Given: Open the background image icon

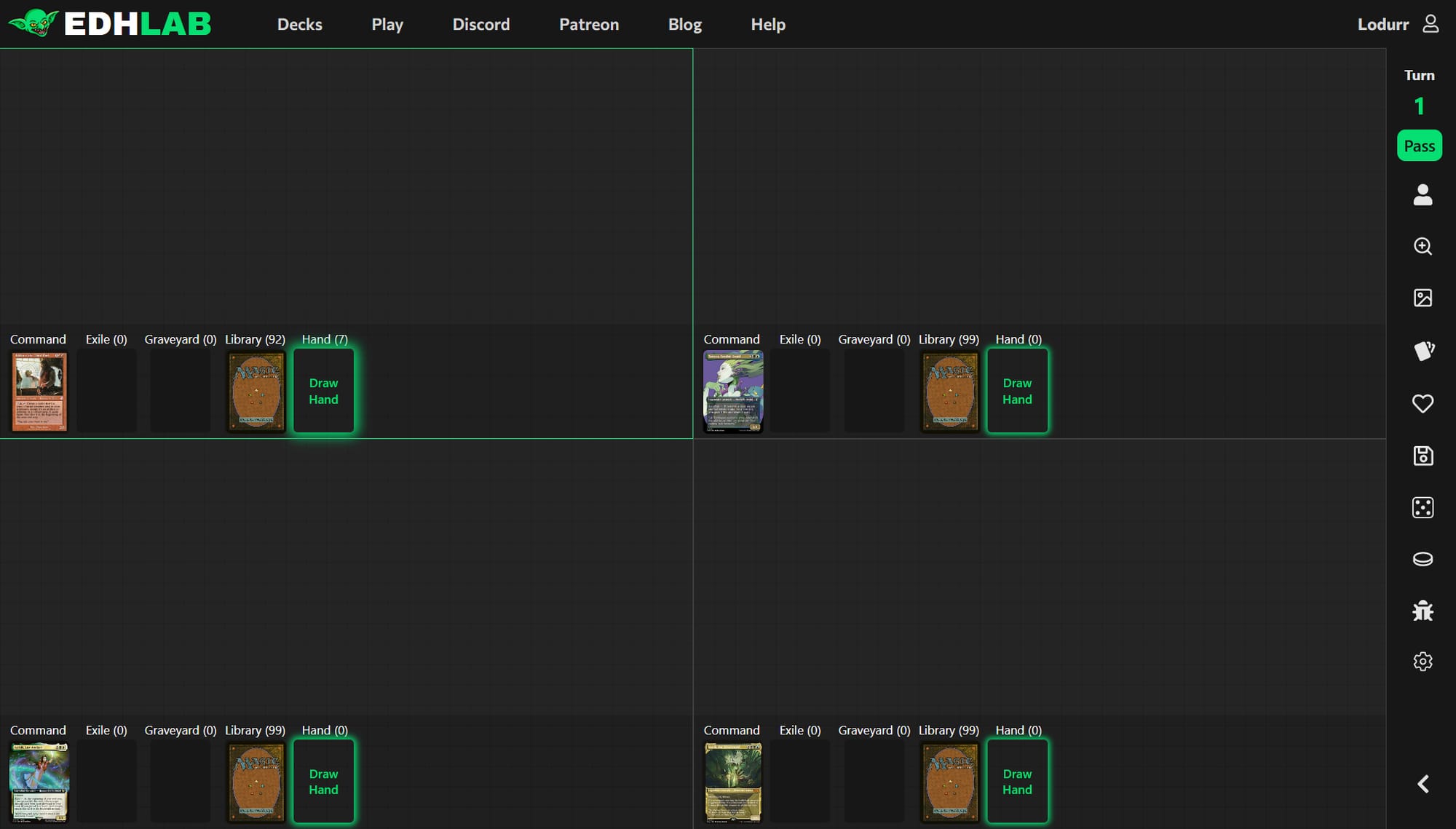Looking at the screenshot, I should click(1423, 298).
